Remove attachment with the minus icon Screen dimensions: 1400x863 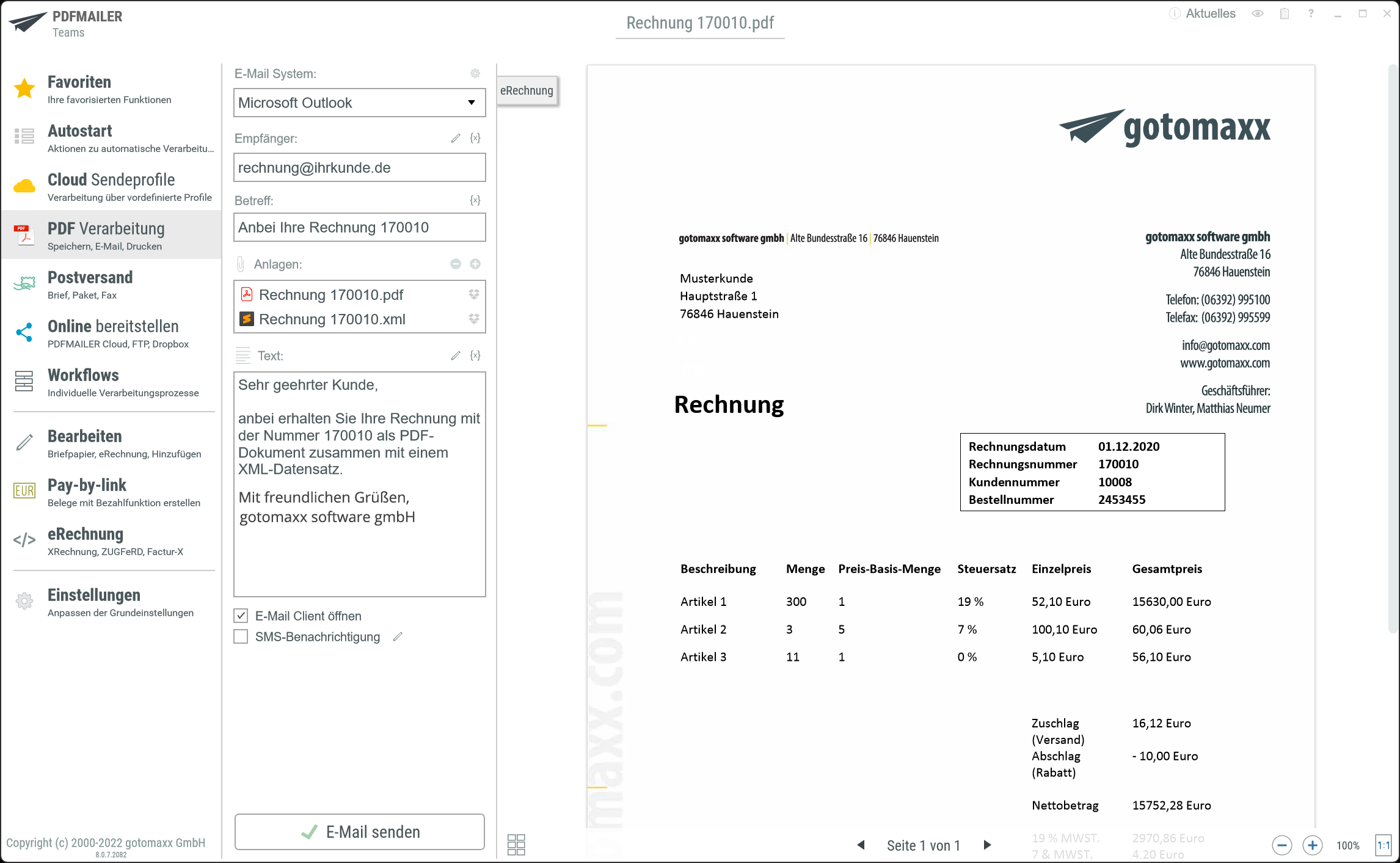coord(456,264)
